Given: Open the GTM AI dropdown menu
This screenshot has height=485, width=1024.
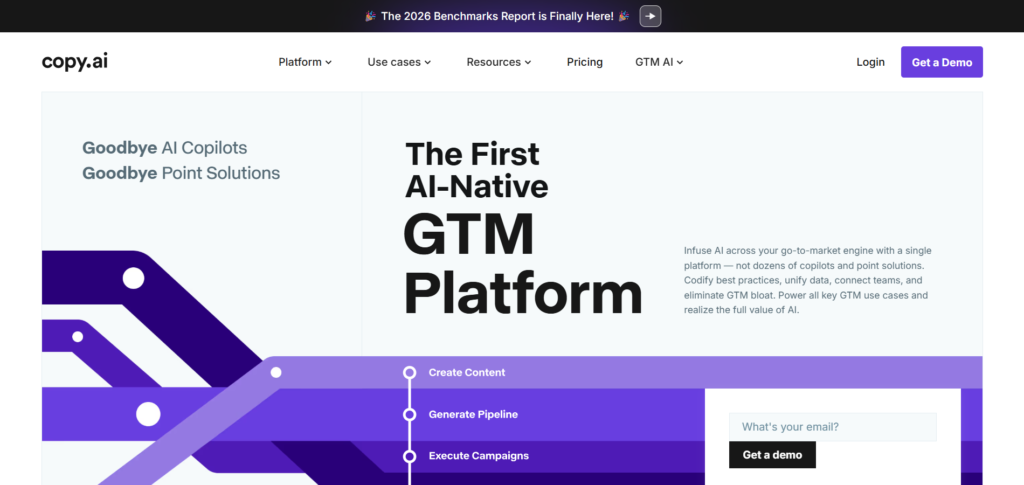Looking at the screenshot, I should coord(659,62).
